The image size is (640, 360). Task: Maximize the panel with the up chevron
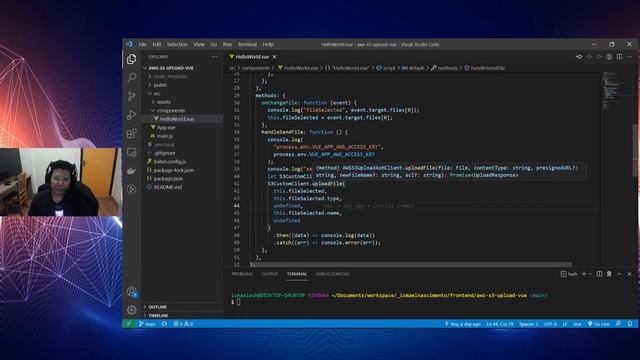620,274
